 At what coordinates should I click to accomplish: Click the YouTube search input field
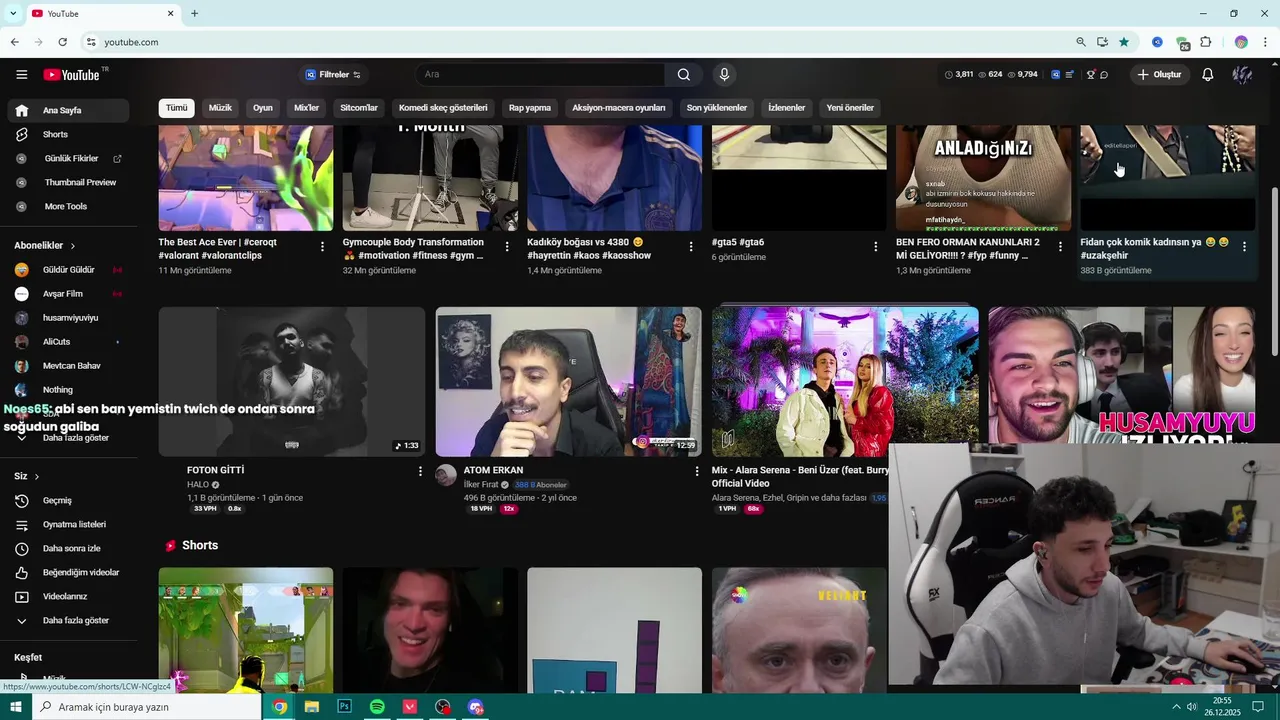[540, 75]
